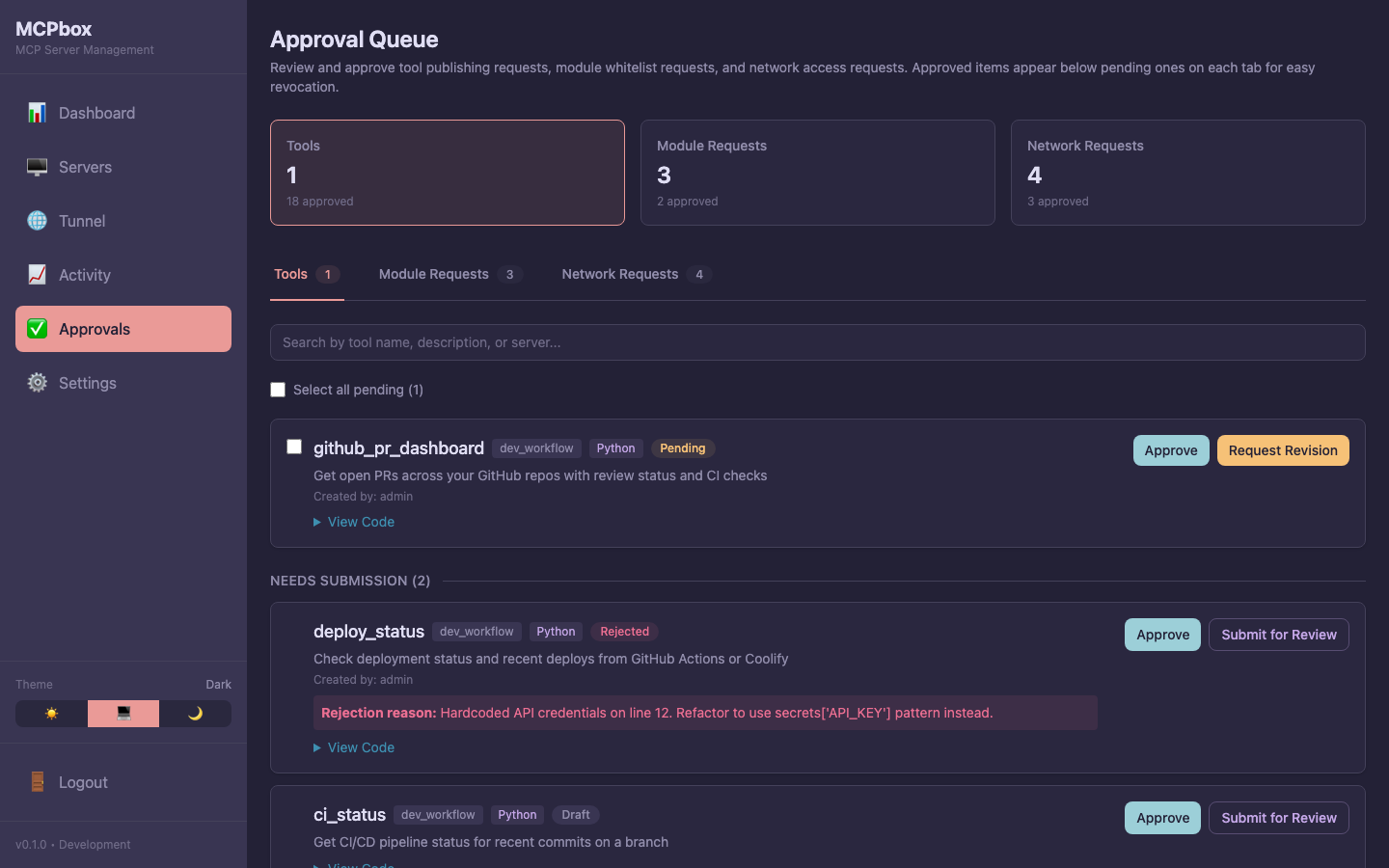The image size is (1389, 868).
Task: Click the tool search input field
Action: 818,342
